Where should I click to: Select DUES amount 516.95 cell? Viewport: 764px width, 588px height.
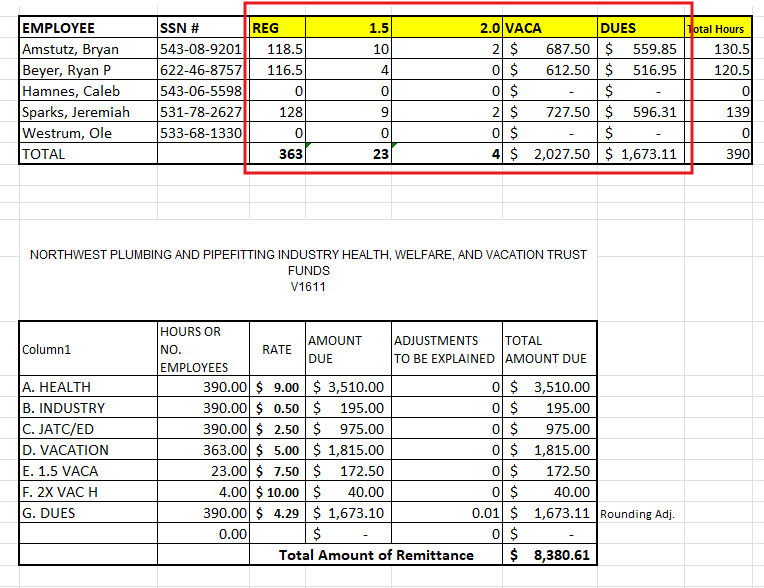coord(641,70)
